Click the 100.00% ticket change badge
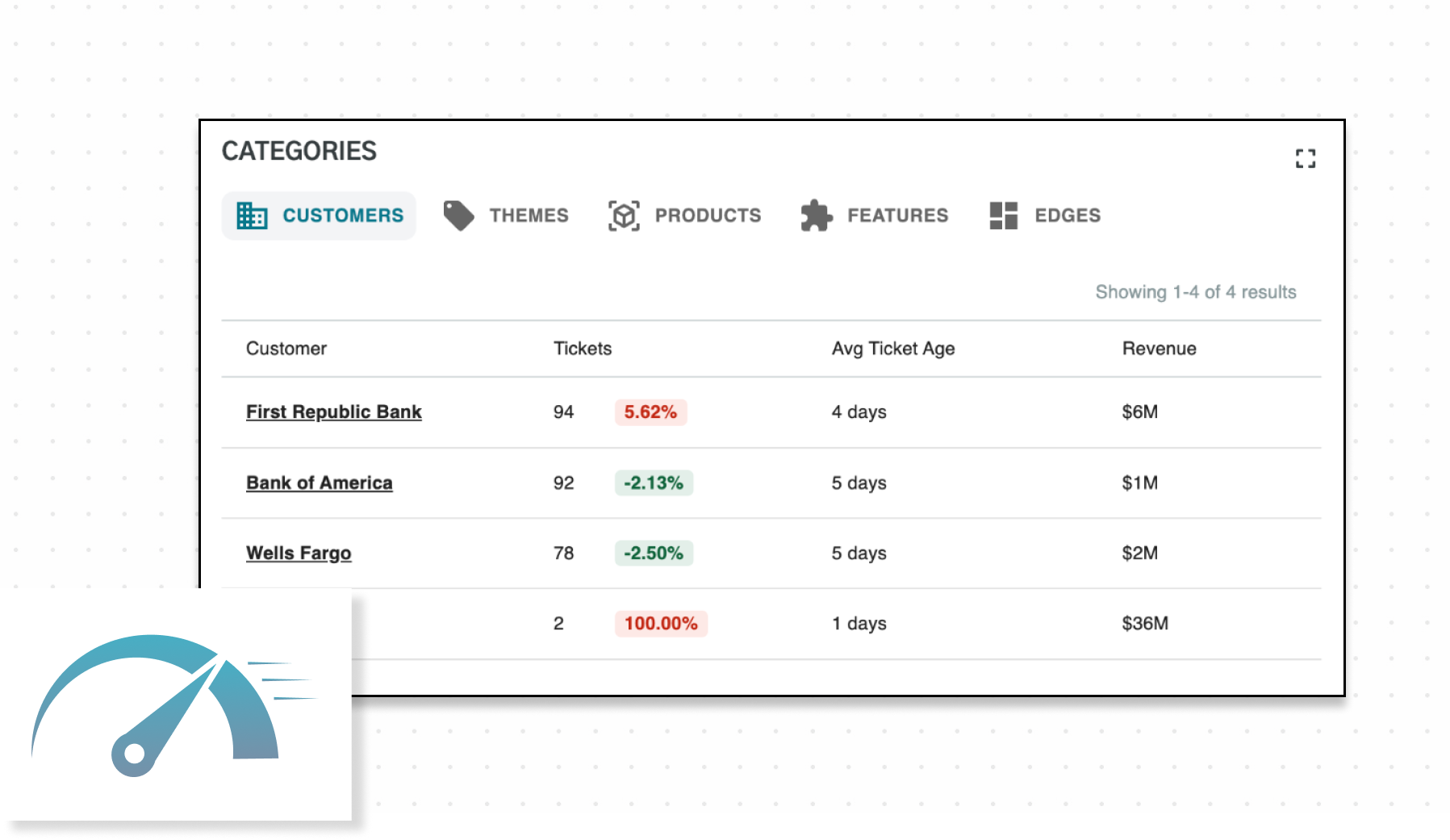This screenshot has height=840, width=1450. (661, 624)
